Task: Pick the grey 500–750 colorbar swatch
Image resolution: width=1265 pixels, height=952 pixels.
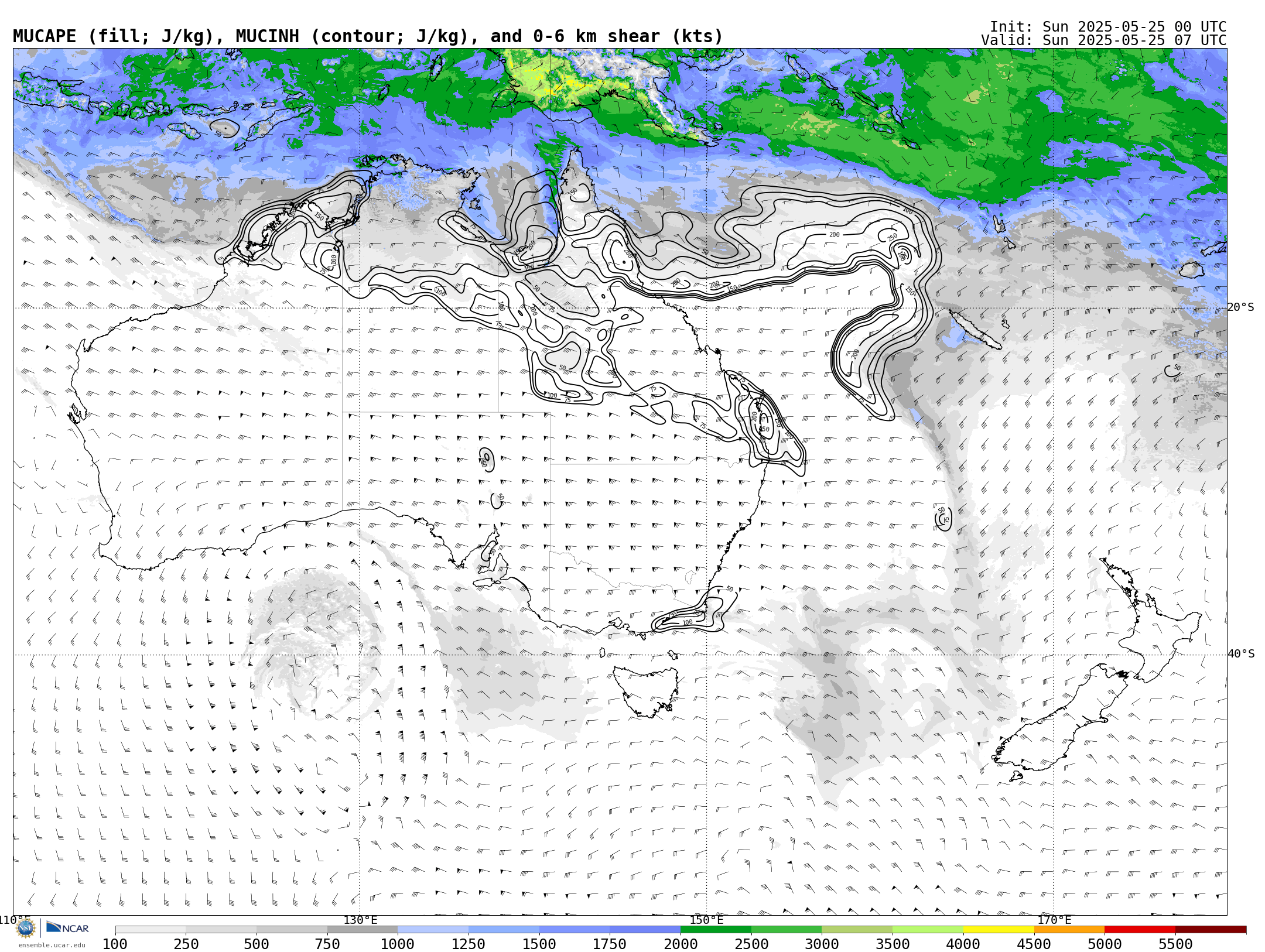Action: 292,930
